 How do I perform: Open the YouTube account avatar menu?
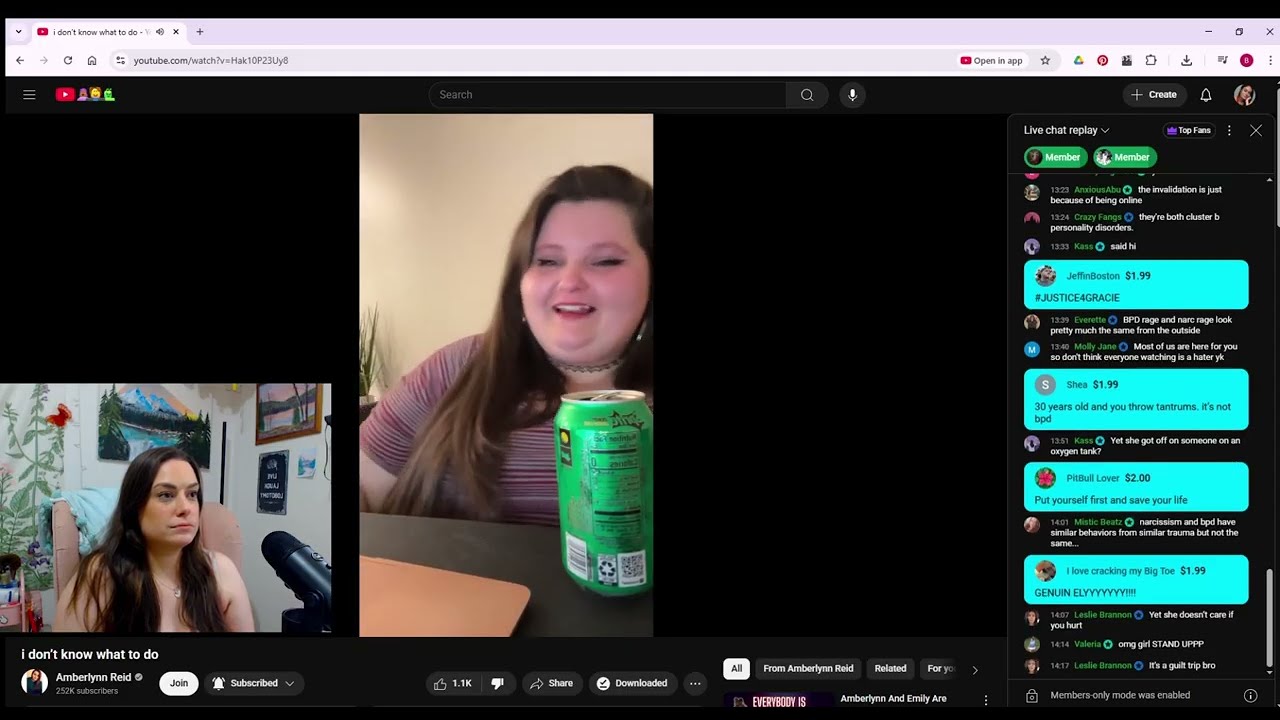(x=1244, y=95)
